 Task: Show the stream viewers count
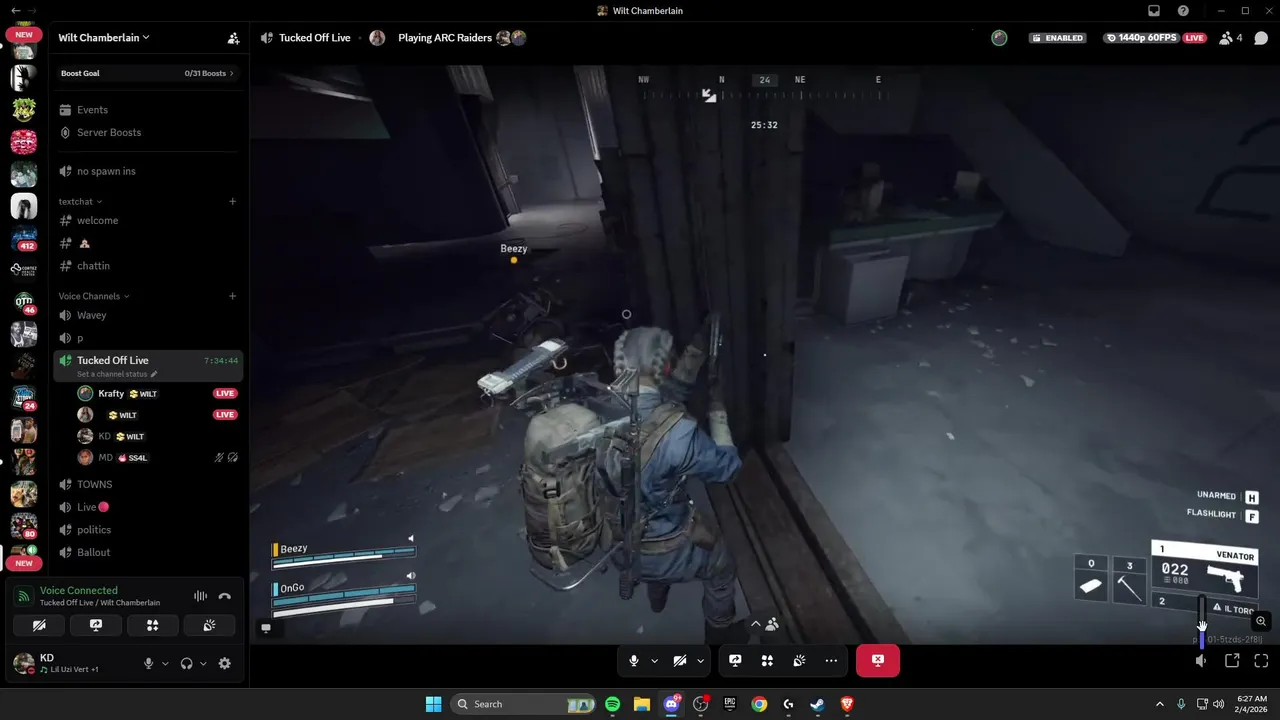coord(1231,38)
